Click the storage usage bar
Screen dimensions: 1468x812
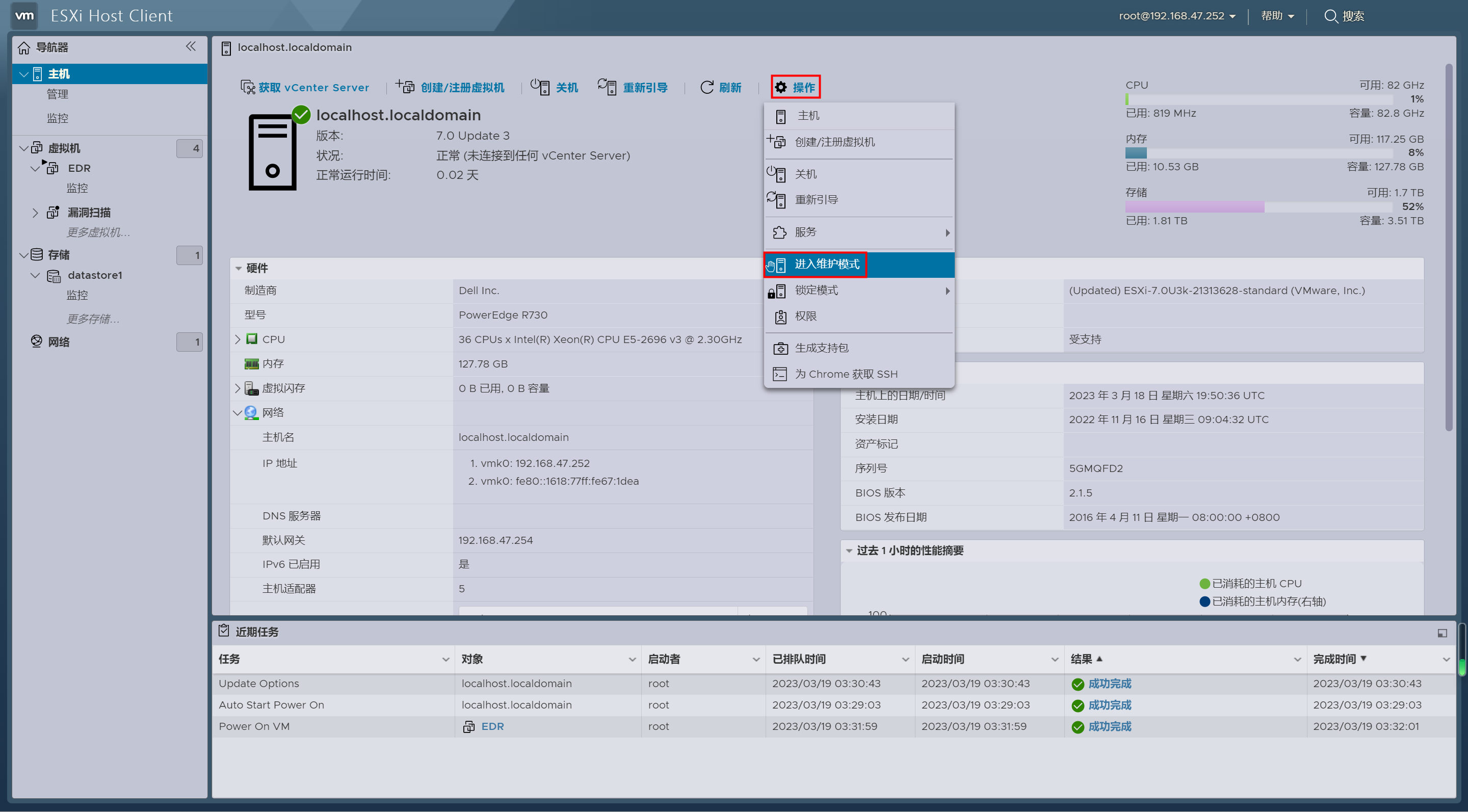pos(1259,207)
